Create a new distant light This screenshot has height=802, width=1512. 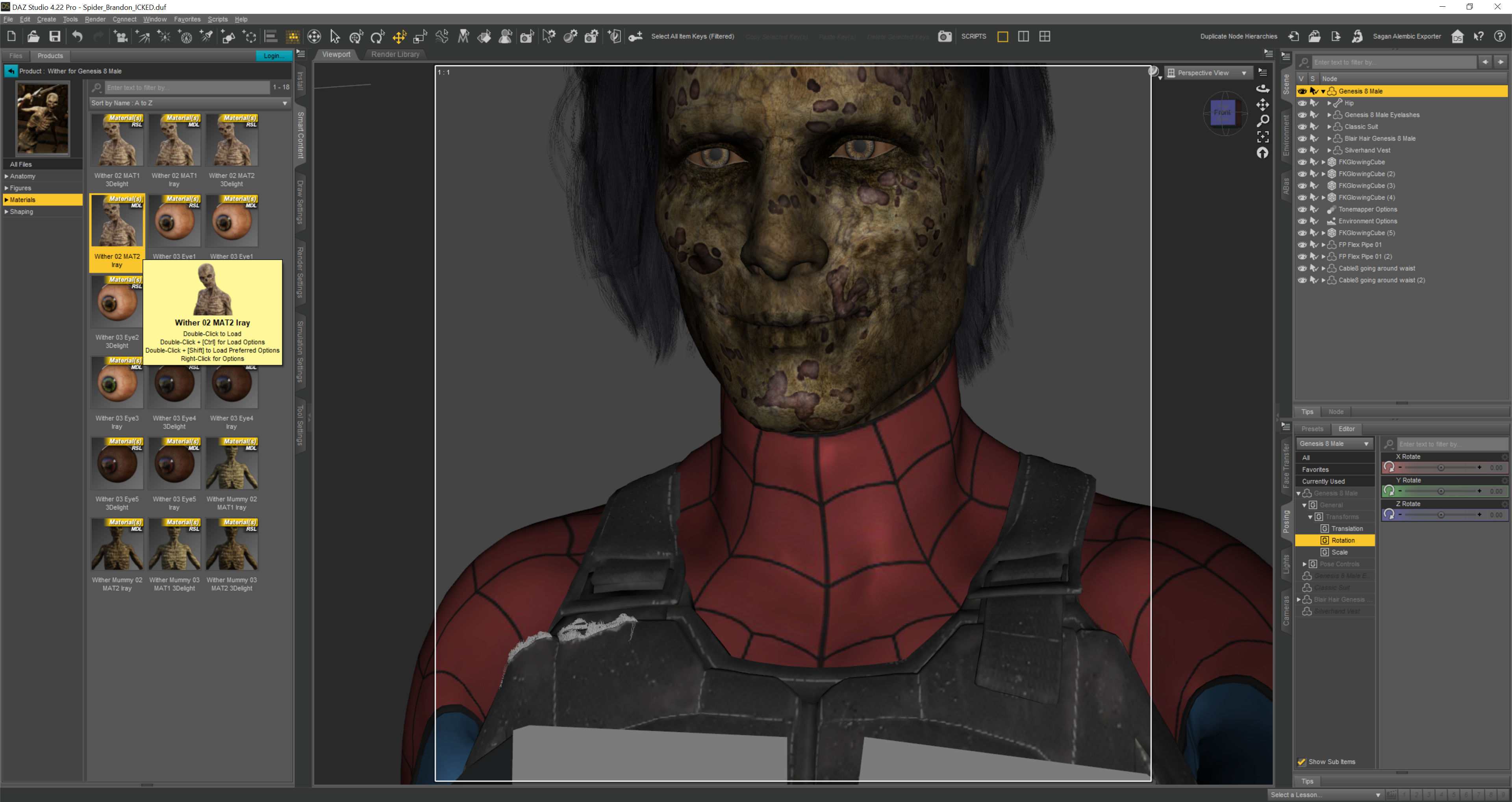tap(143, 36)
